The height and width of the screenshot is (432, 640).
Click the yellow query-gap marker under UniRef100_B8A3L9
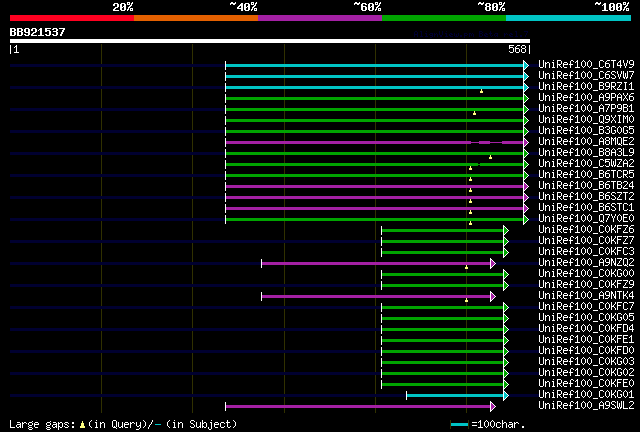click(x=491, y=157)
